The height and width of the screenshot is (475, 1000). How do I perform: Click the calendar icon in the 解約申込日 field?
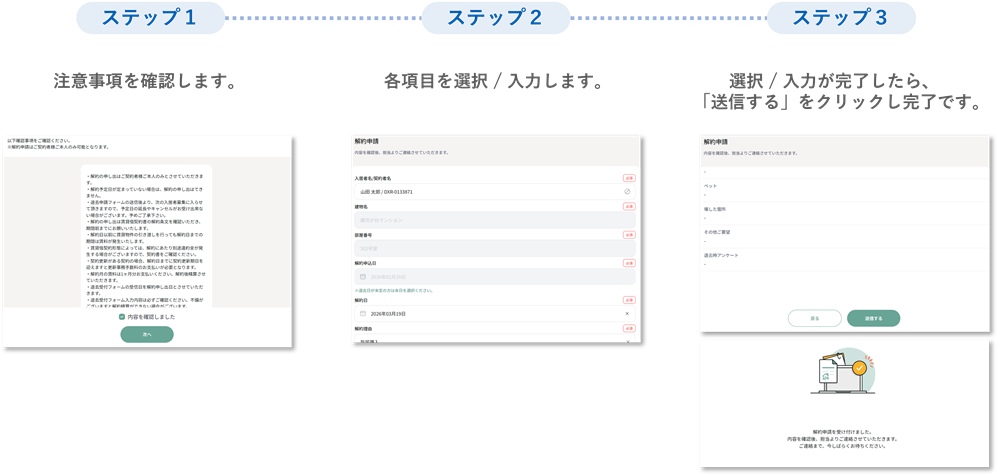pos(363,277)
